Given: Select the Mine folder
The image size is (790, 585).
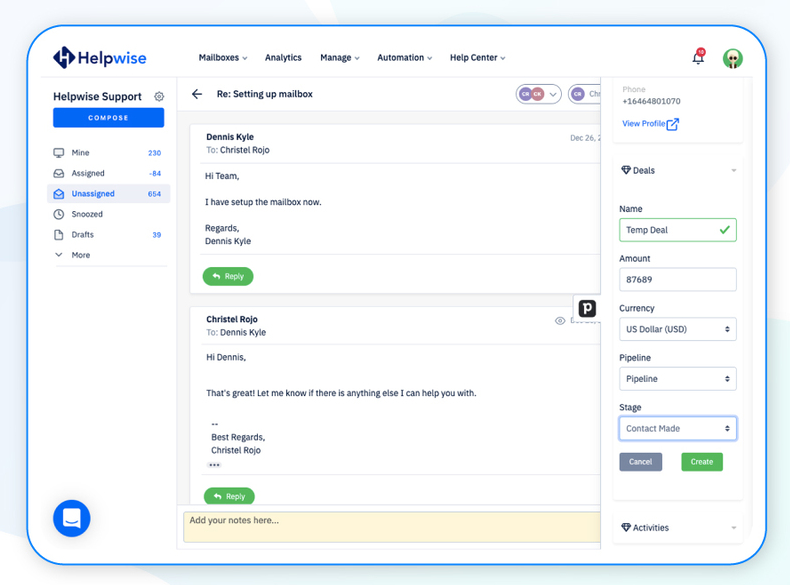Looking at the screenshot, I should click(x=108, y=153).
